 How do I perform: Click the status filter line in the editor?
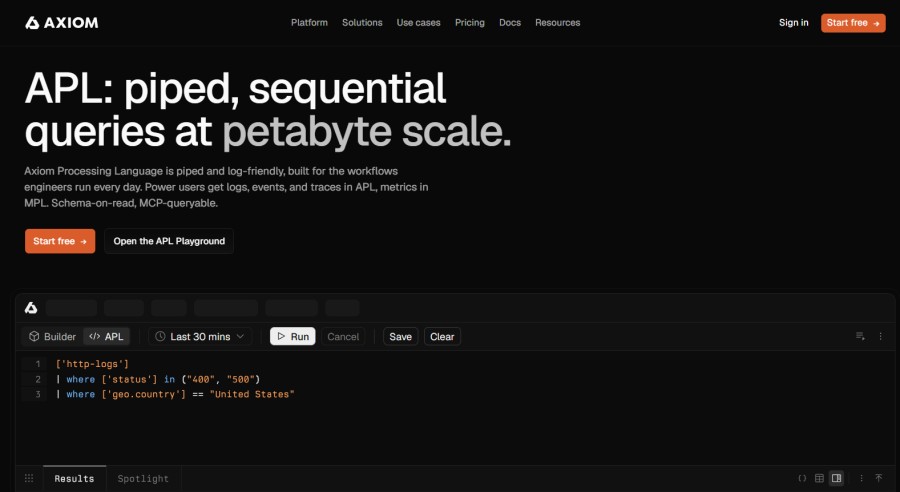coord(158,379)
